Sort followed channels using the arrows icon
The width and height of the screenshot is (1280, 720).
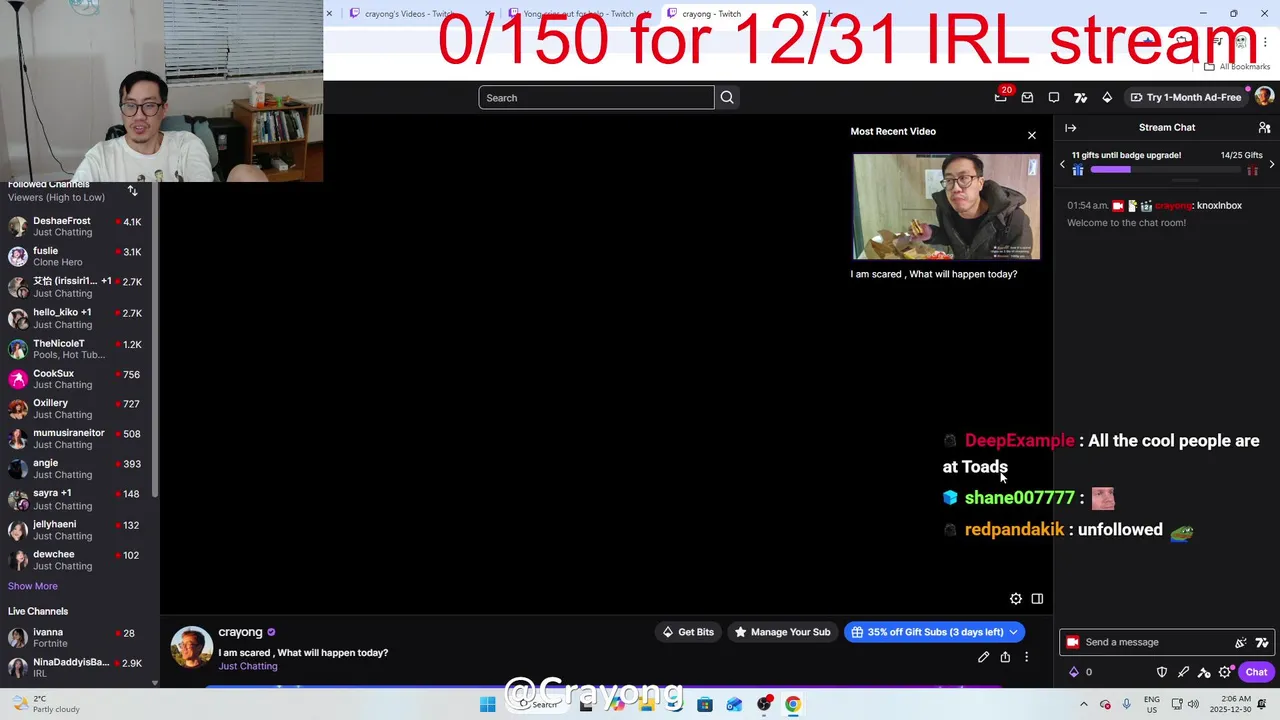(132, 190)
